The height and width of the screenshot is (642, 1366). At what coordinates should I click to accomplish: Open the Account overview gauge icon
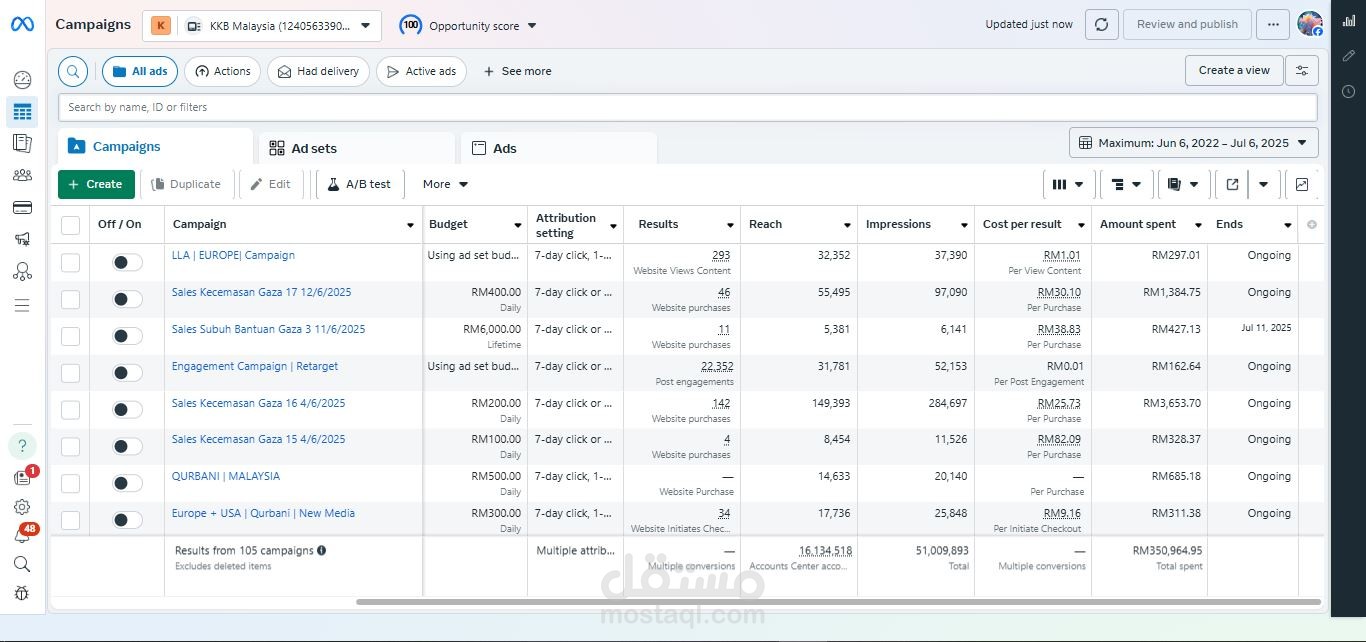22,80
